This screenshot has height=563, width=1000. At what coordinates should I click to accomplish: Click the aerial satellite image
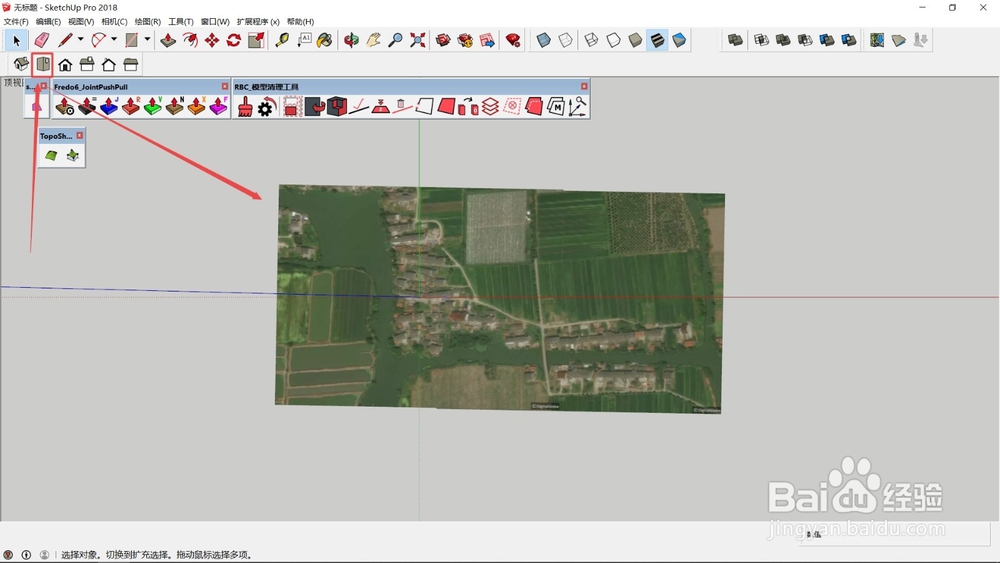pos(499,298)
